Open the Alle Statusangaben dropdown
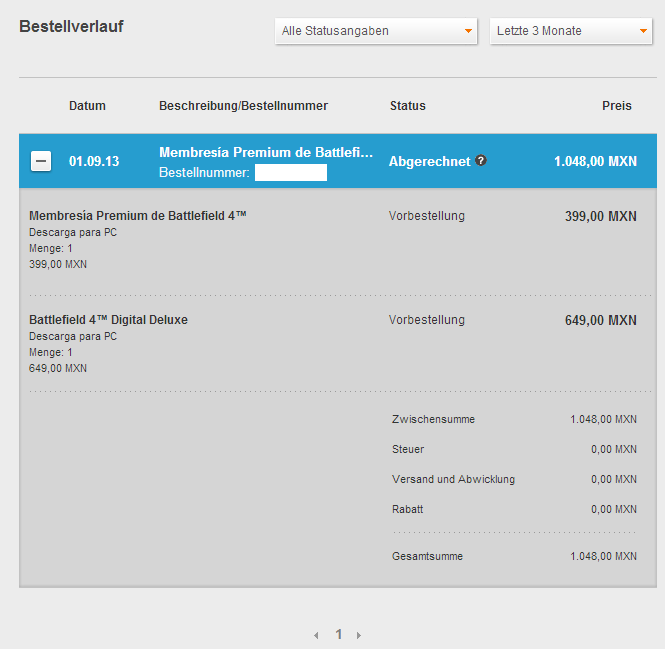This screenshot has width=665, height=649. click(376, 31)
